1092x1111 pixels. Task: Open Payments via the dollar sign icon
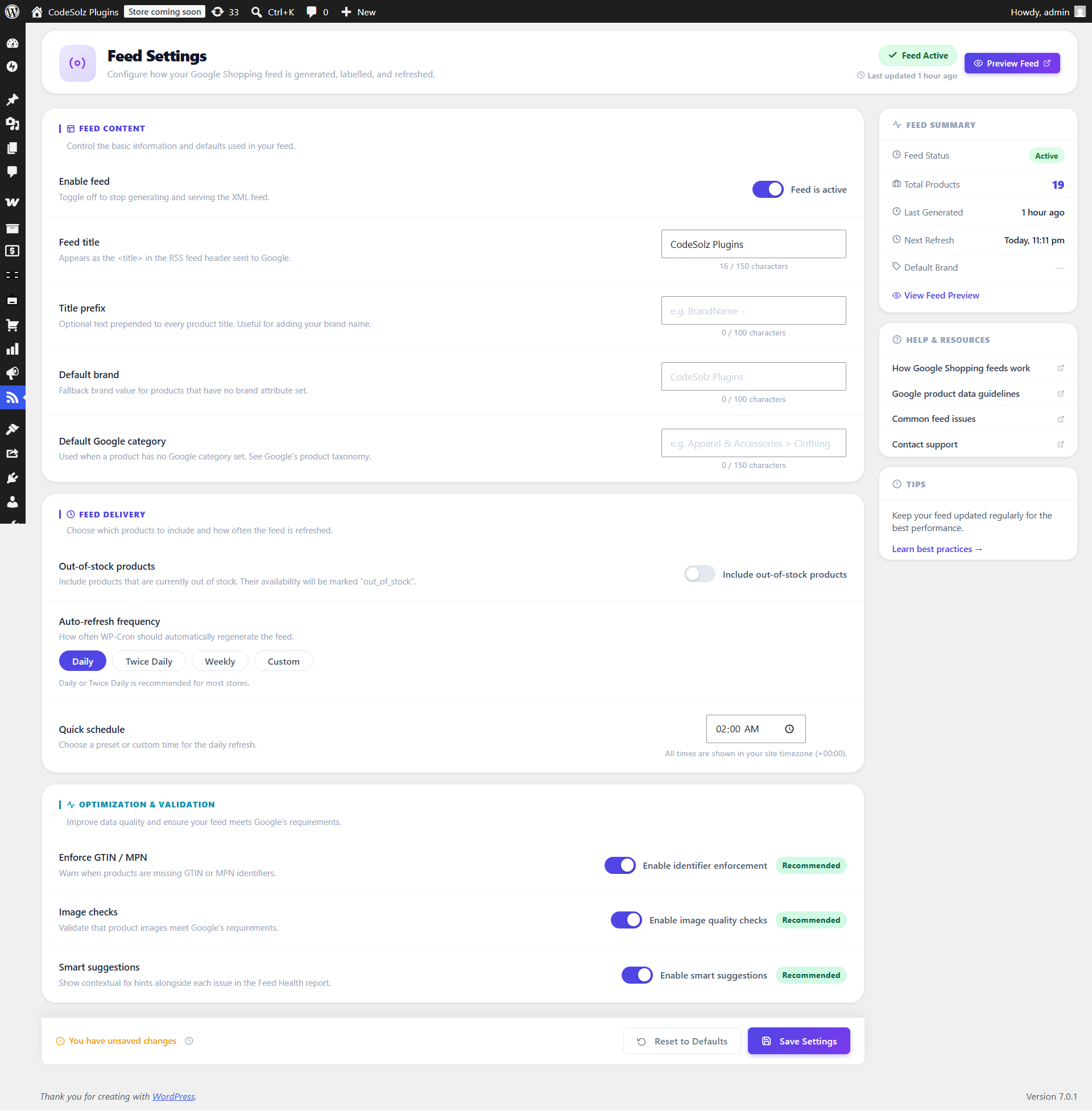click(12, 251)
